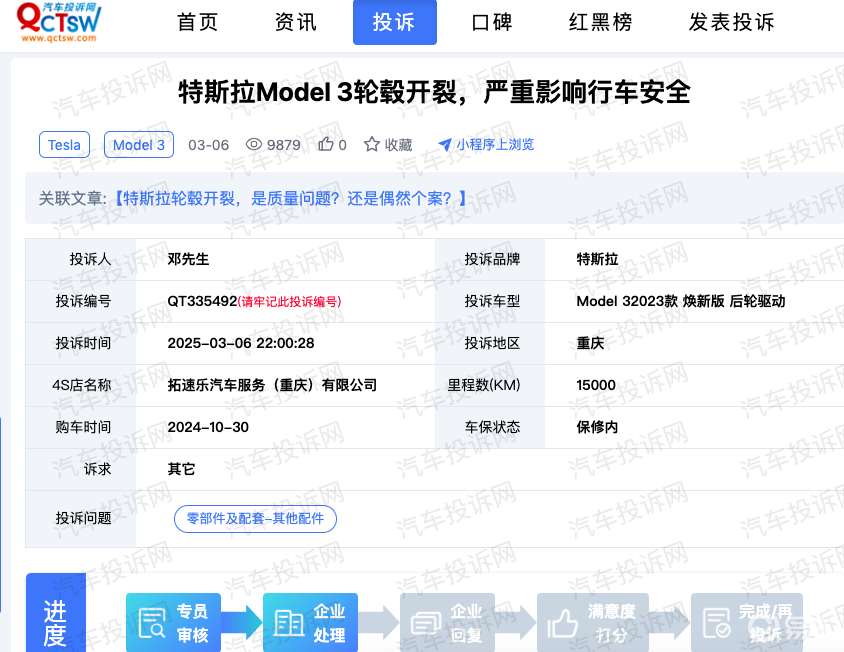The width and height of the screenshot is (844, 652).
Task: Click the star 收藏 favorite icon
Action: [372, 144]
